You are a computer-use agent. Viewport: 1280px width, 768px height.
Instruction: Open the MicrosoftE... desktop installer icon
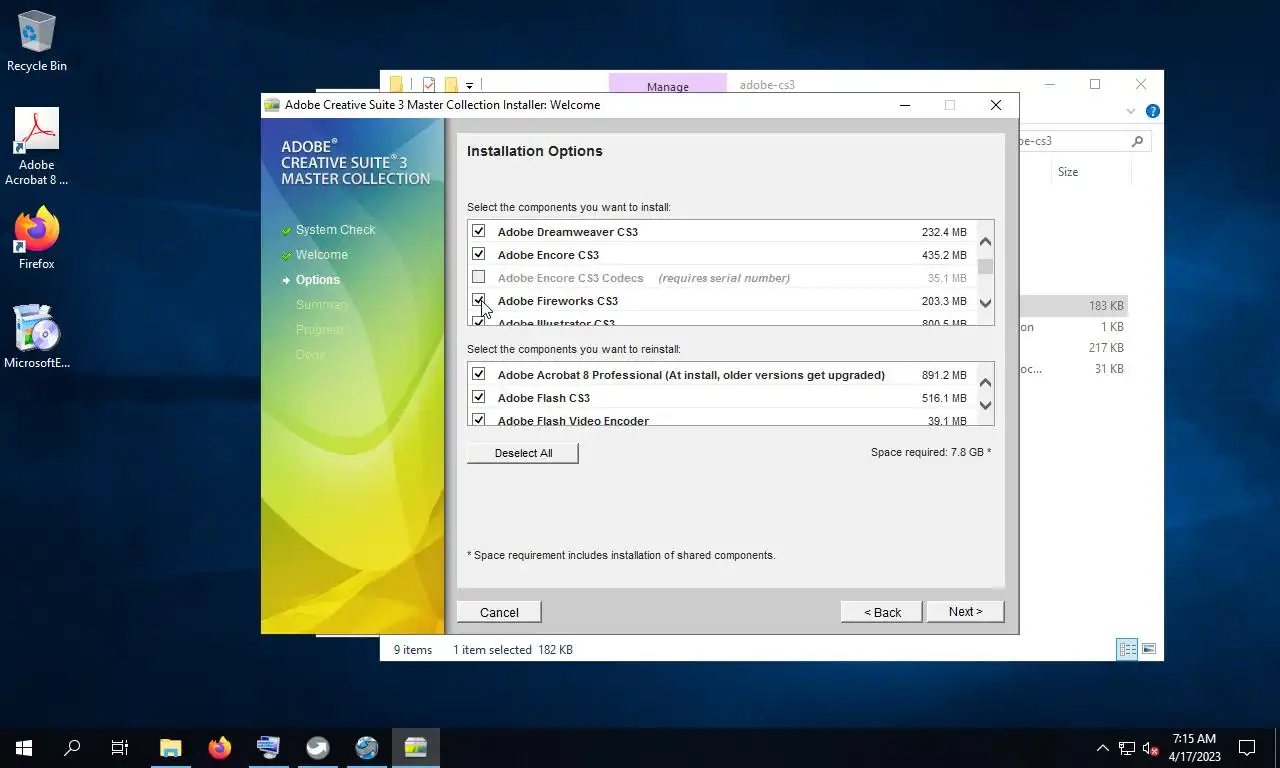point(36,337)
